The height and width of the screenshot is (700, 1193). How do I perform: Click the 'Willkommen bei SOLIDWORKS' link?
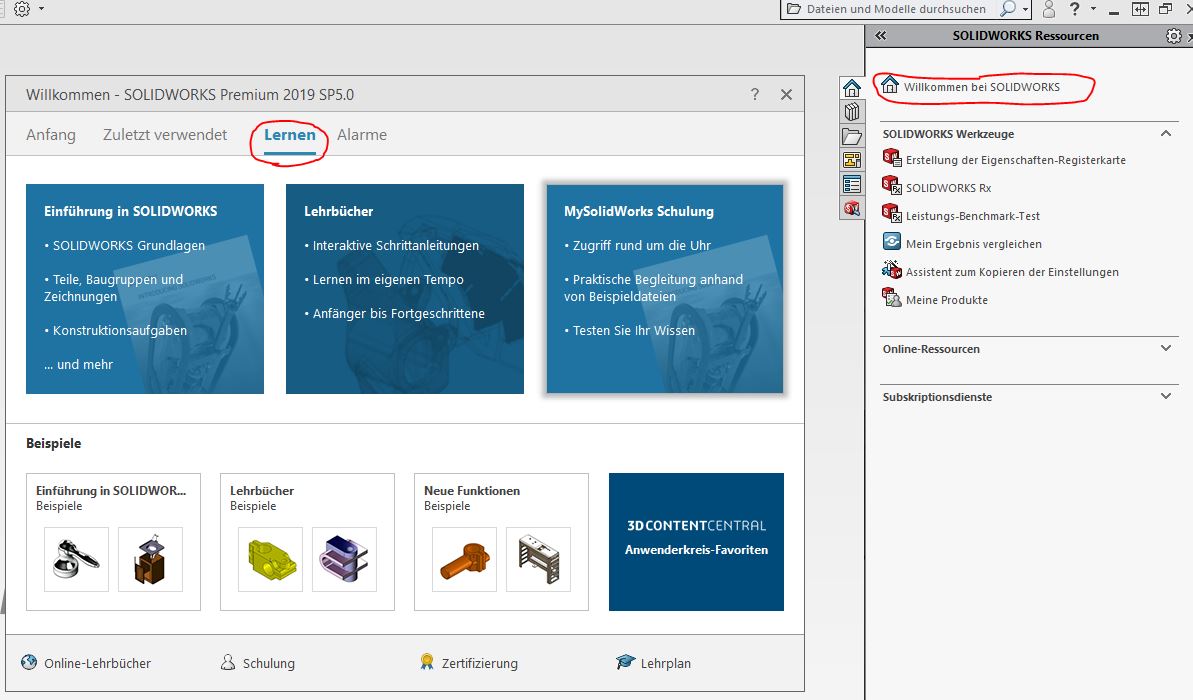981,87
